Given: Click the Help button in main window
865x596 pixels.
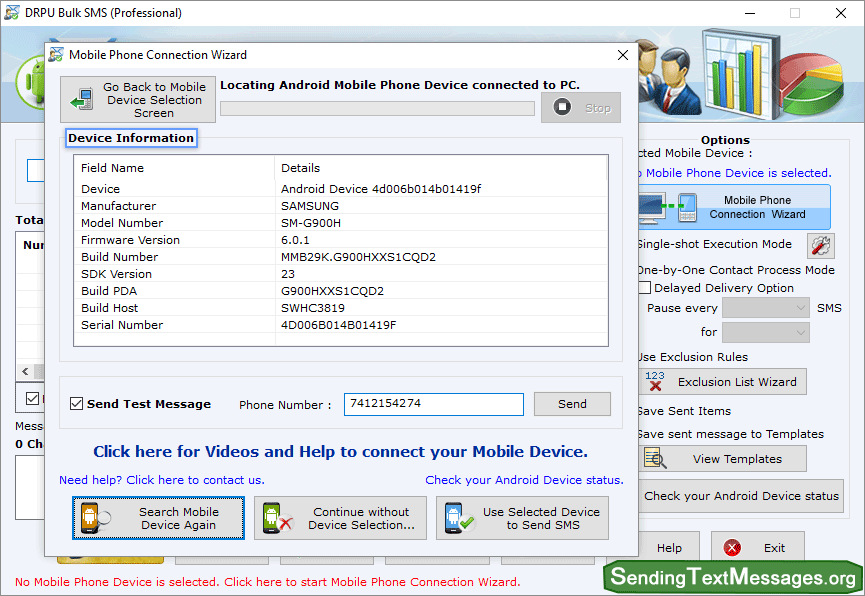Looking at the screenshot, I should [x=669, y=548].
